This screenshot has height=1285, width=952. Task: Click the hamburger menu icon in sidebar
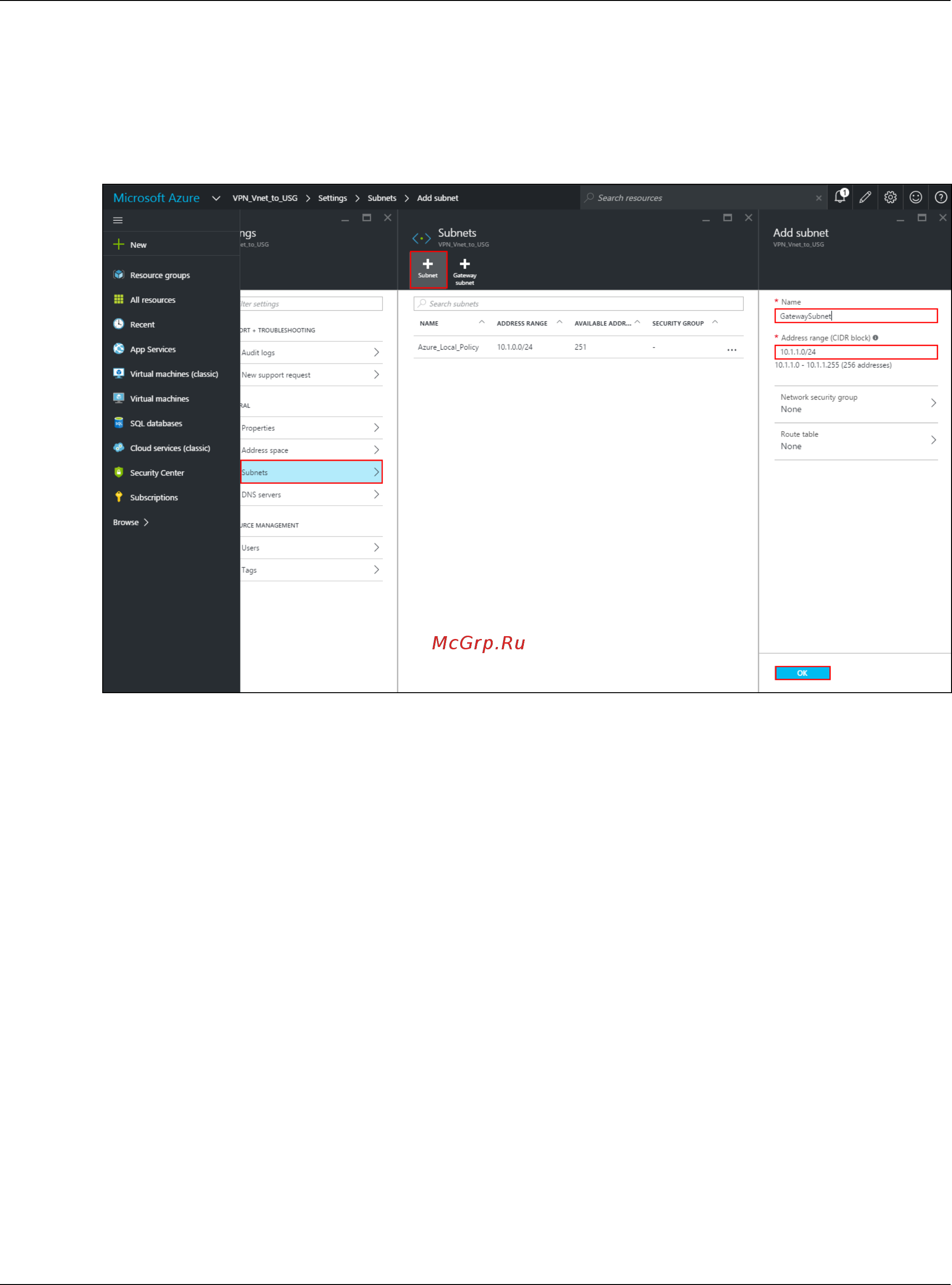(118, 220)
